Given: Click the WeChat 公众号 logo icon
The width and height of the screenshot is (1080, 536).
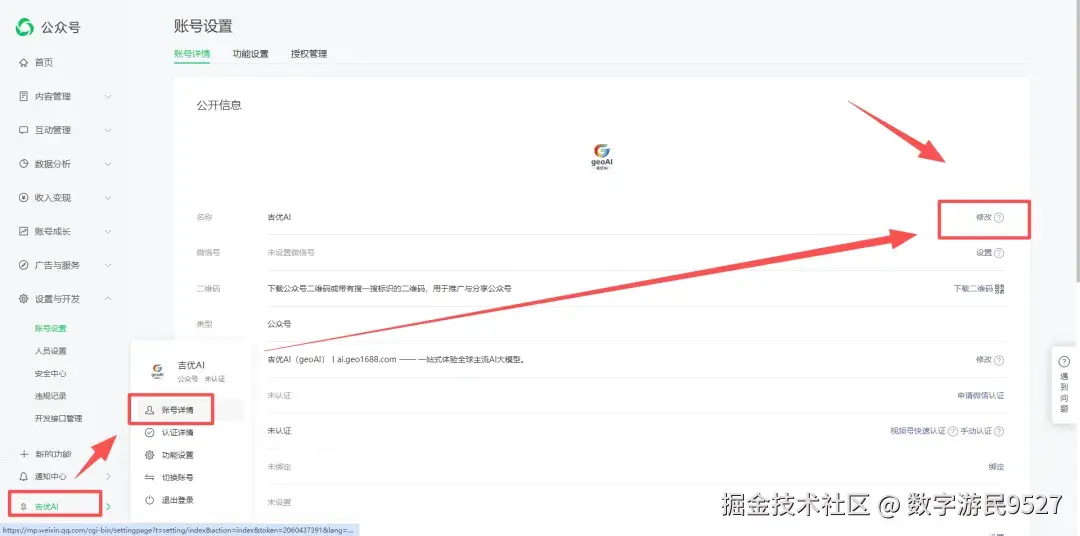Looking at the screenshot, I should [24, 28].
